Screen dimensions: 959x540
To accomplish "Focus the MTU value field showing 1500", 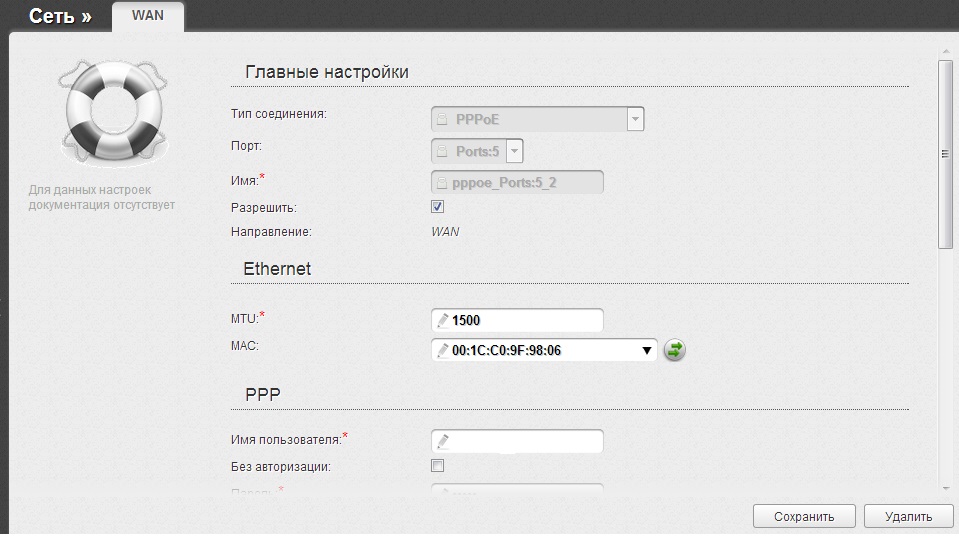I will (x=525, y=321).
